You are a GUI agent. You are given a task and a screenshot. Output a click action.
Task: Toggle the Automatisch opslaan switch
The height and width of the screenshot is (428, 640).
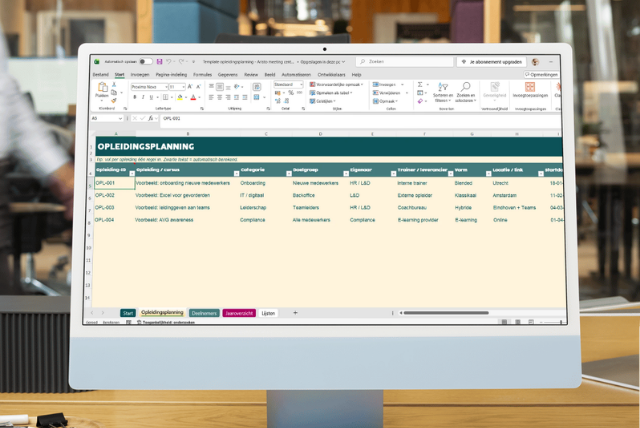(x=145, y=62)
